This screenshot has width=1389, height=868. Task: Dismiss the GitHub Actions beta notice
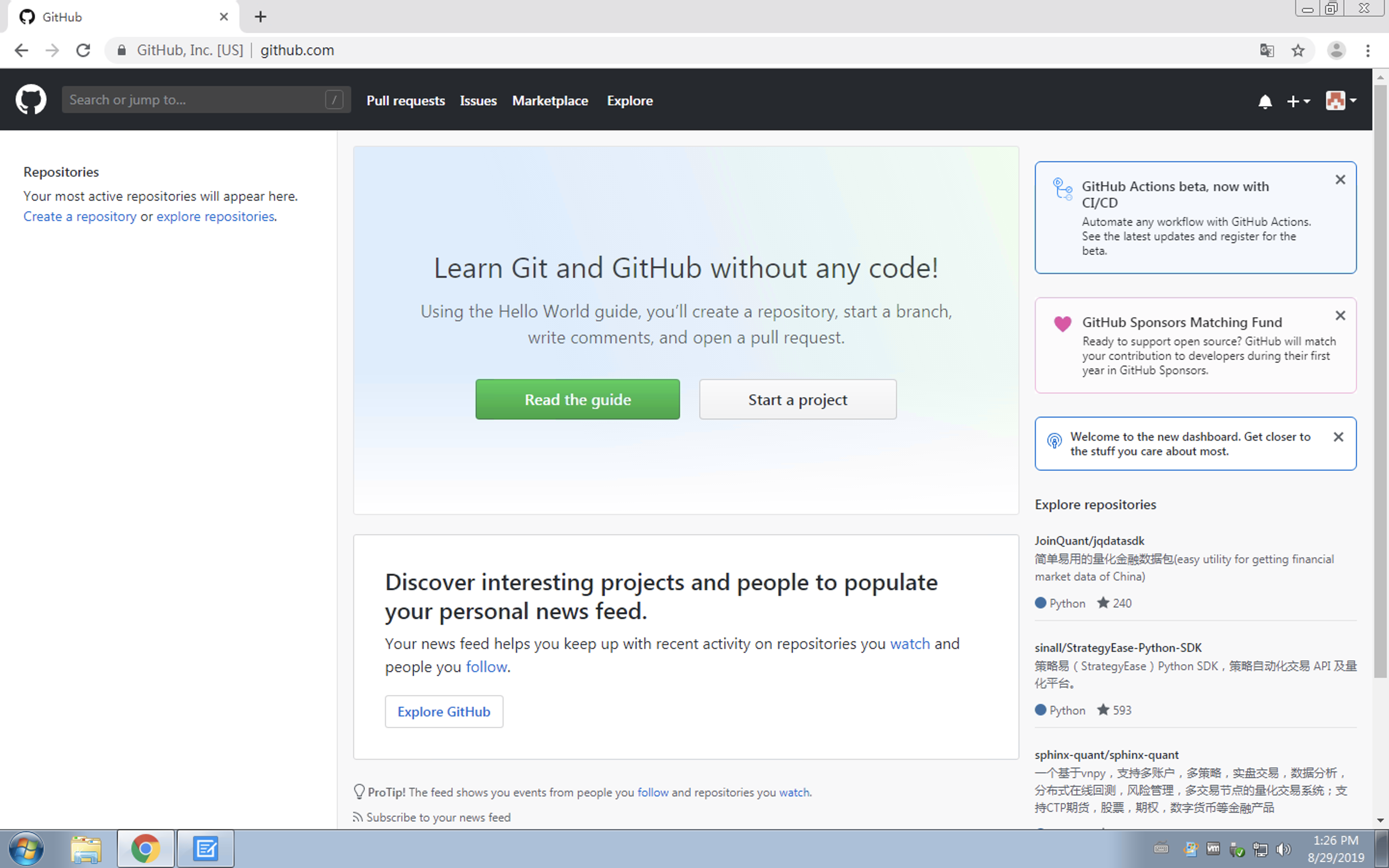(x=1340, y=180)
